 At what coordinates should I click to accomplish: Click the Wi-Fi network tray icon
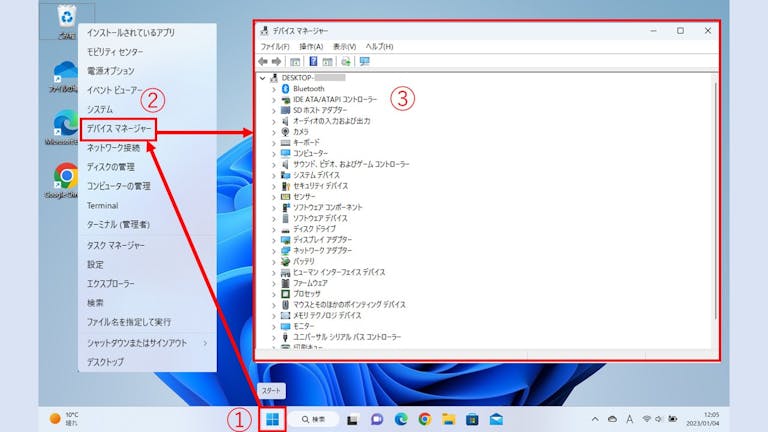[647, 419]
